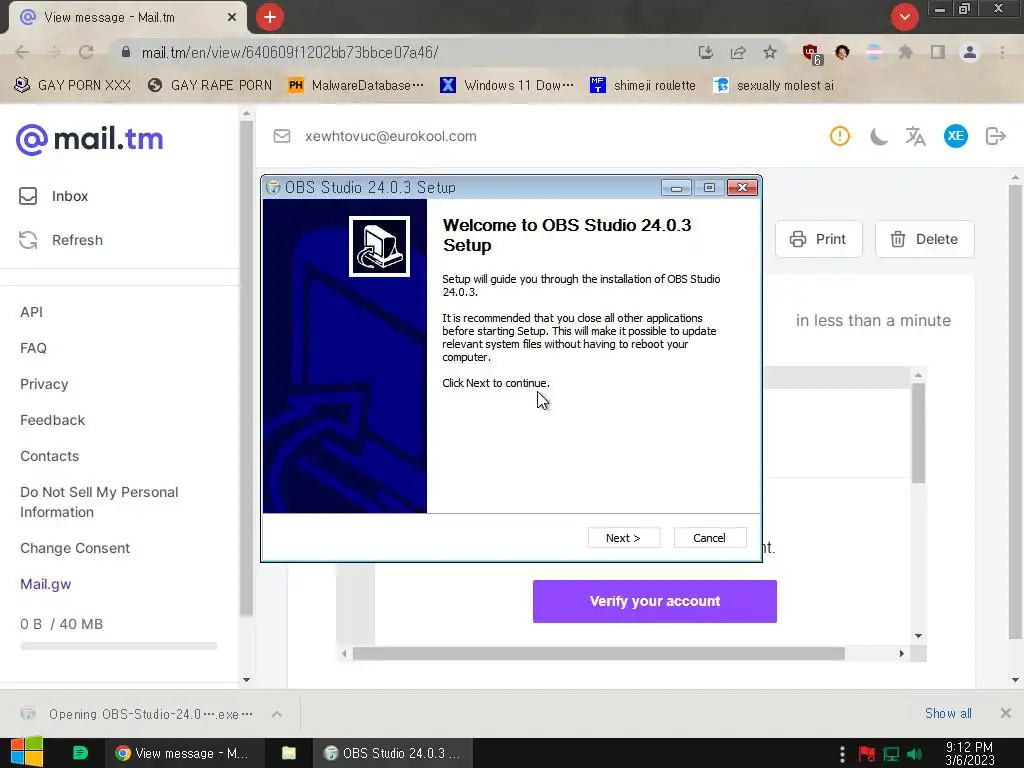Click the Verify your account button
The width and height of the screenshot is (1024, 768).
654,601
